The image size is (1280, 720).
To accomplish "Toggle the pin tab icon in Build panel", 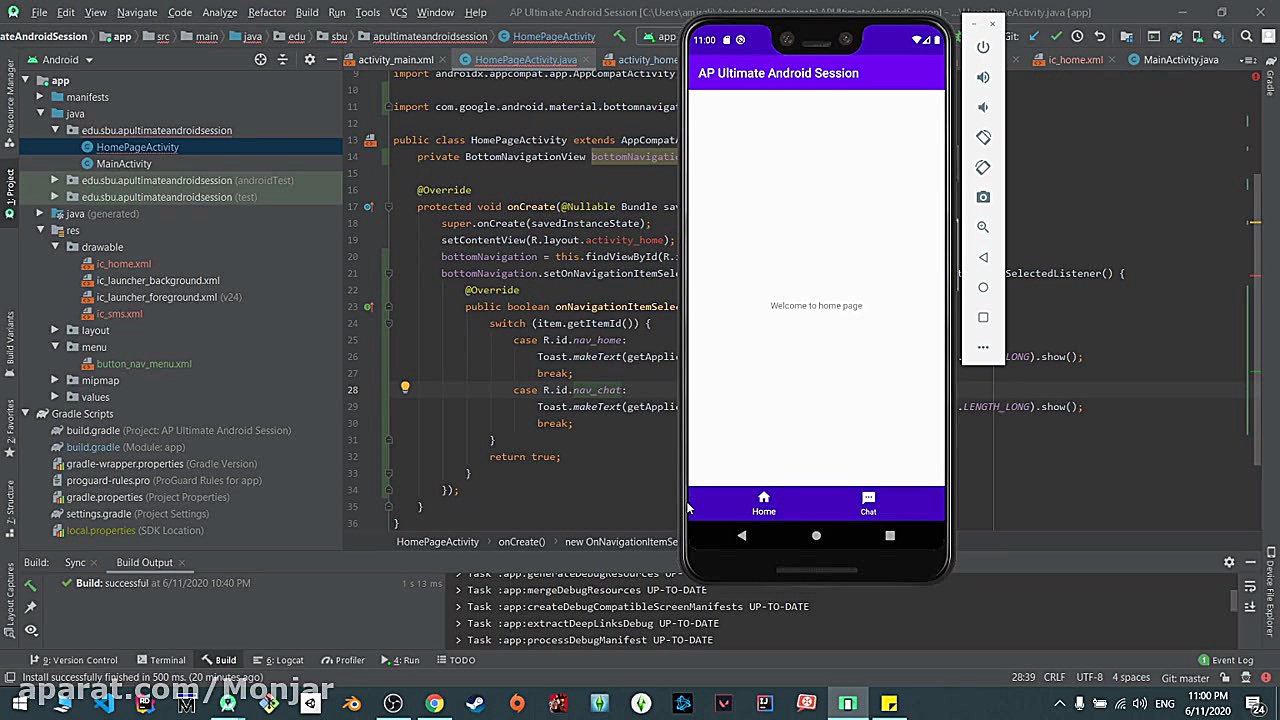I will (31, 607).
